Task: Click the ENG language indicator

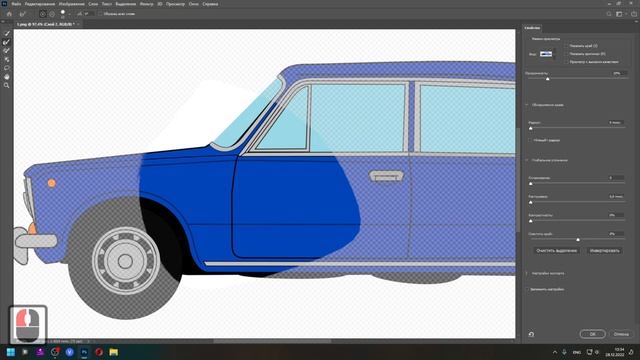Action: point(577,352)
